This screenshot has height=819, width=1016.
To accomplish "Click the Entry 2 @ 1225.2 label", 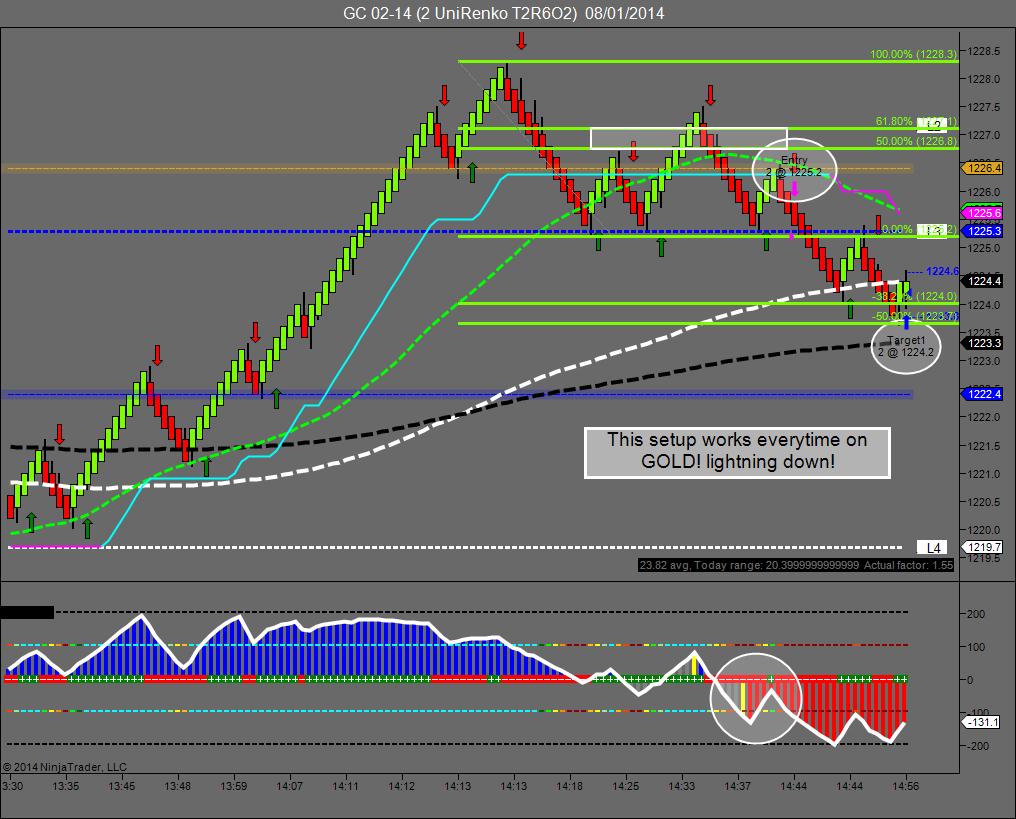I will tap(794, 166).
